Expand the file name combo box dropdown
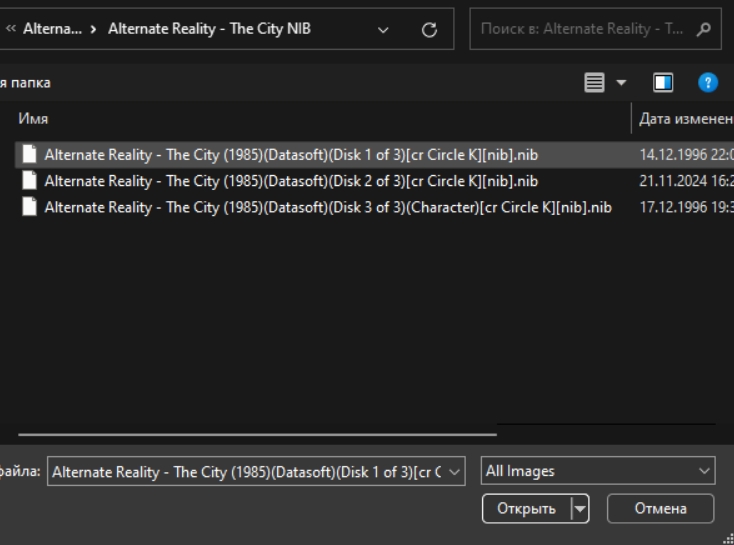 pyautogui.click(x=454, y=472)
